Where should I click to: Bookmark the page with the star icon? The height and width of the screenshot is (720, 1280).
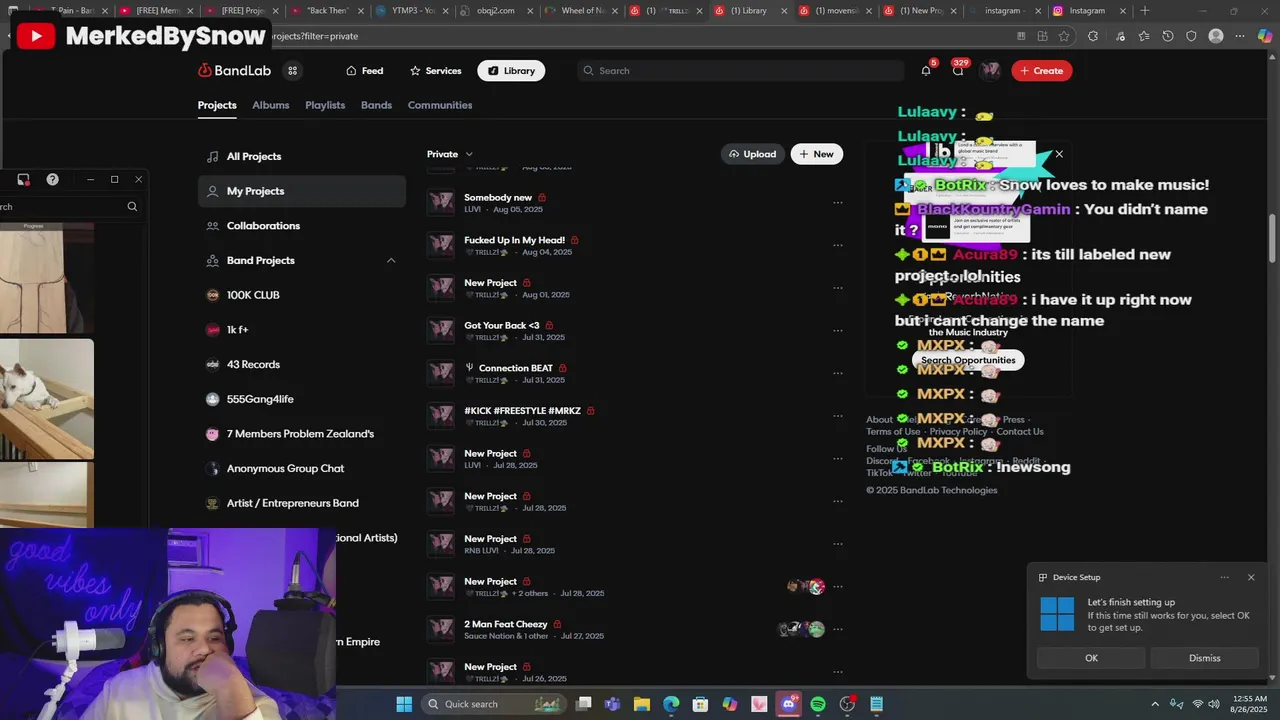click(1065, 36)
